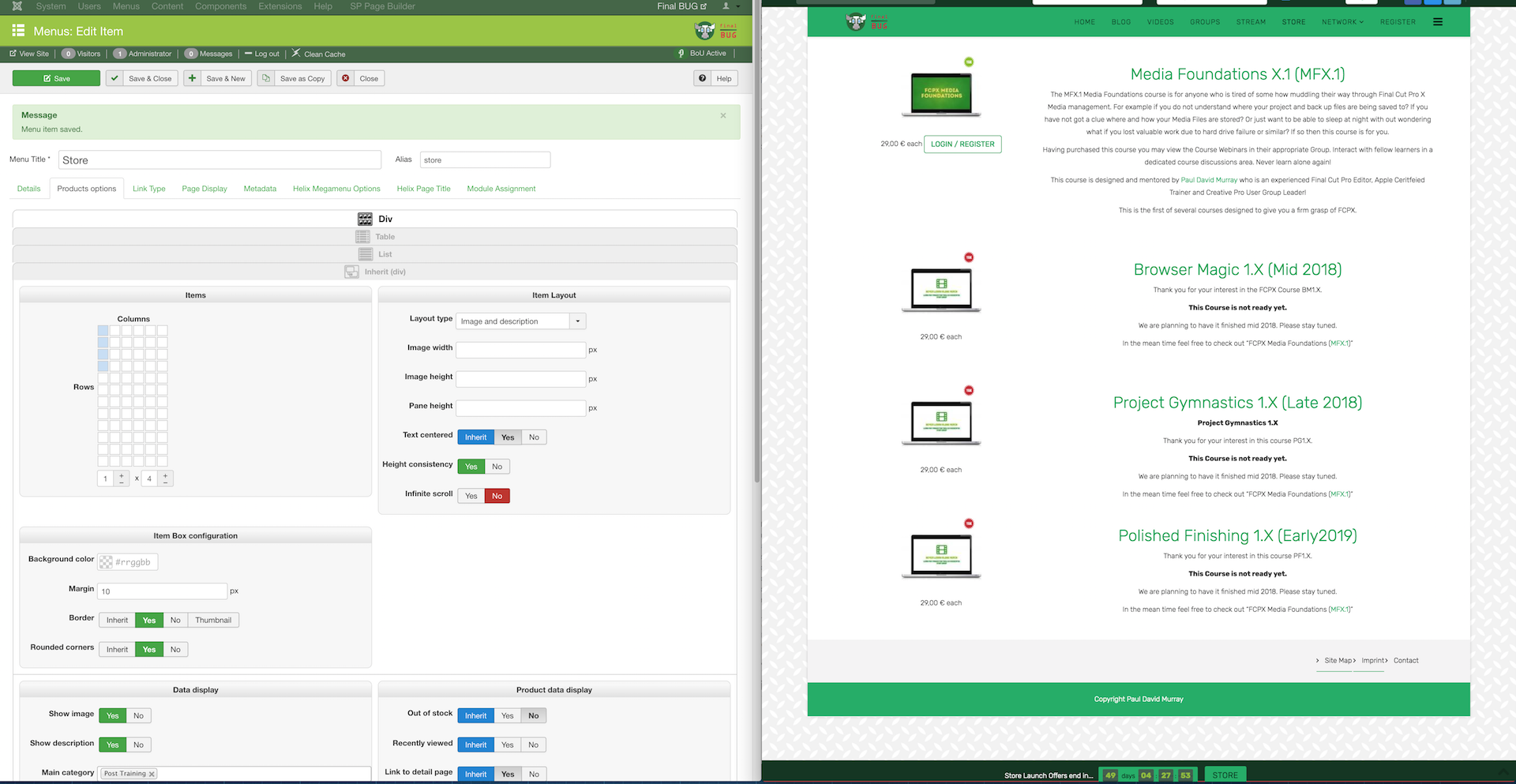Switch to the Link Type tab
The width and height of the screenshot is (1516, 784).
tap(149, 189)
